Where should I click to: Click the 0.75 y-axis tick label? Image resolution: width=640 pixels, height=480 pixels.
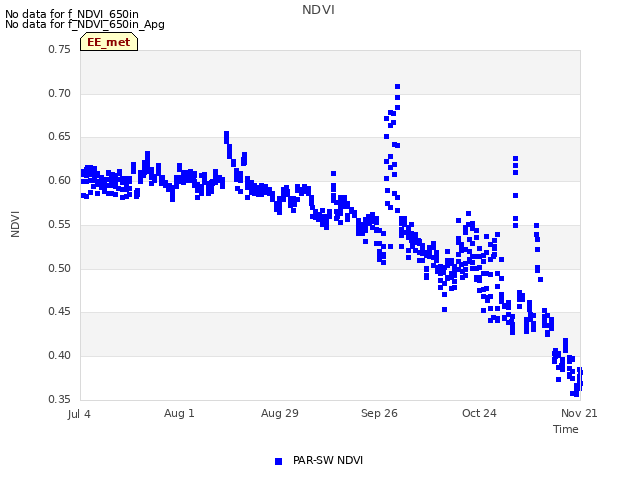point(60,49)
